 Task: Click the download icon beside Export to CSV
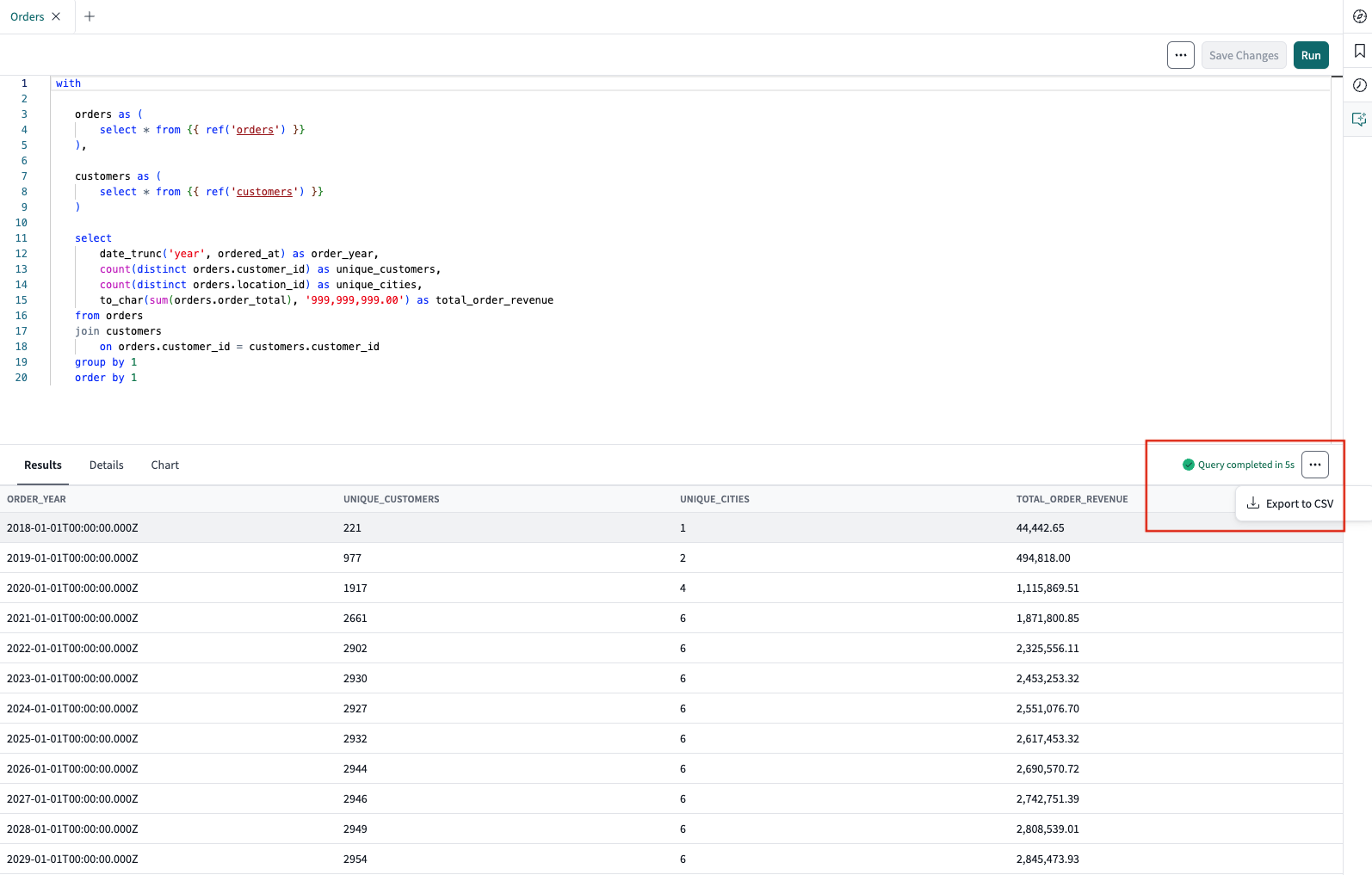1253,503
